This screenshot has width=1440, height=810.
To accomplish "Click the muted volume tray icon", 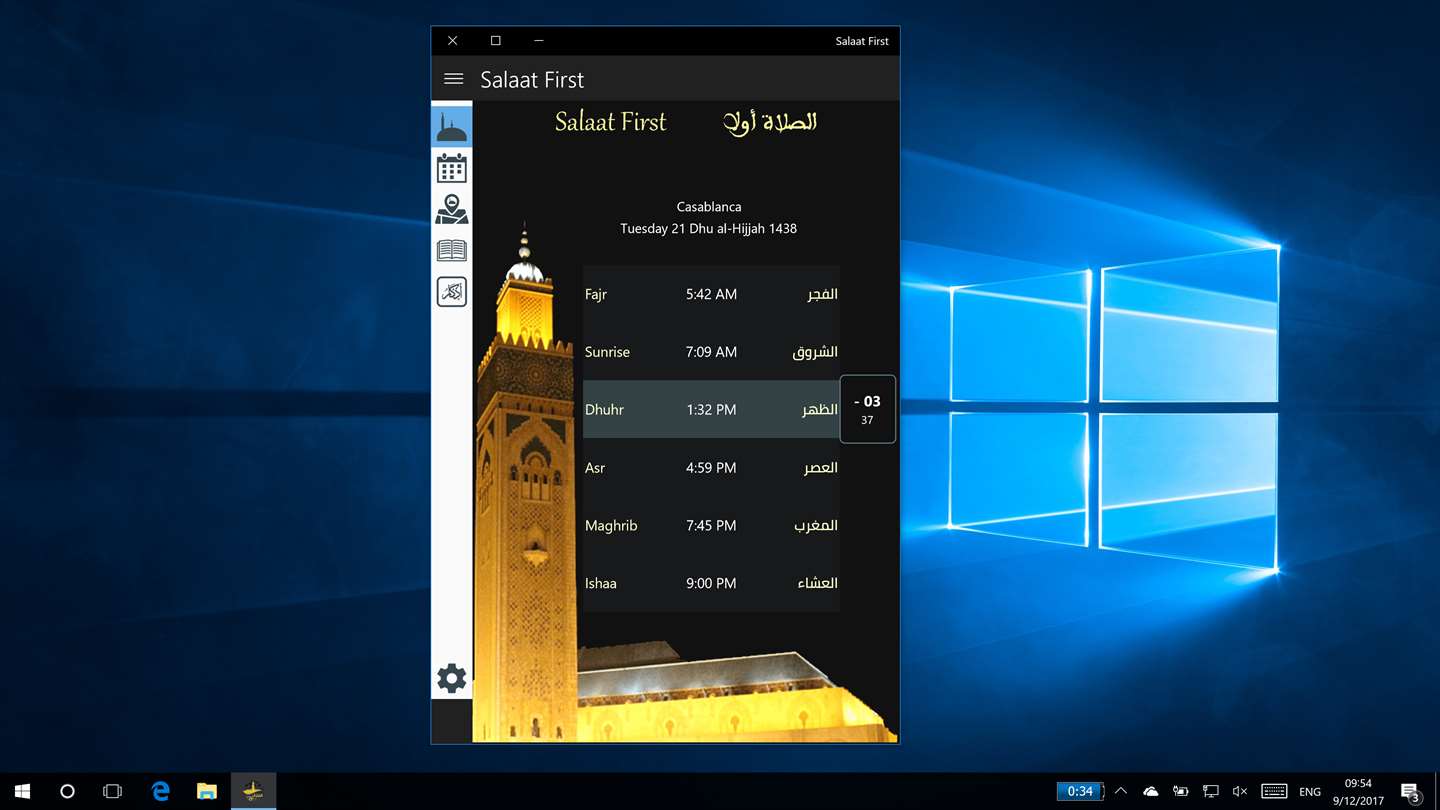I will pos(1240,791).
